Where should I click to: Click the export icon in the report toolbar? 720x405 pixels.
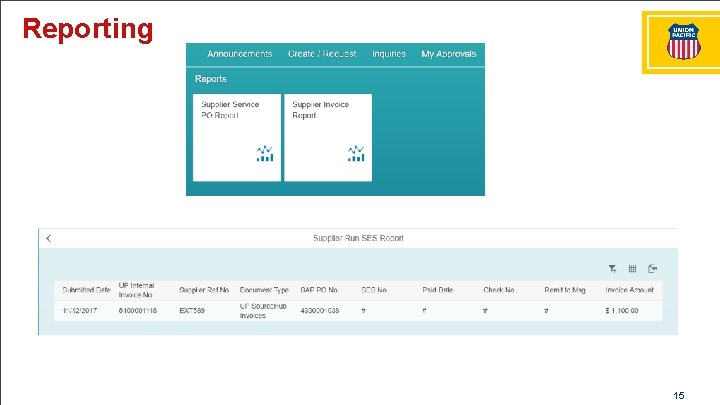pos(652,269)
